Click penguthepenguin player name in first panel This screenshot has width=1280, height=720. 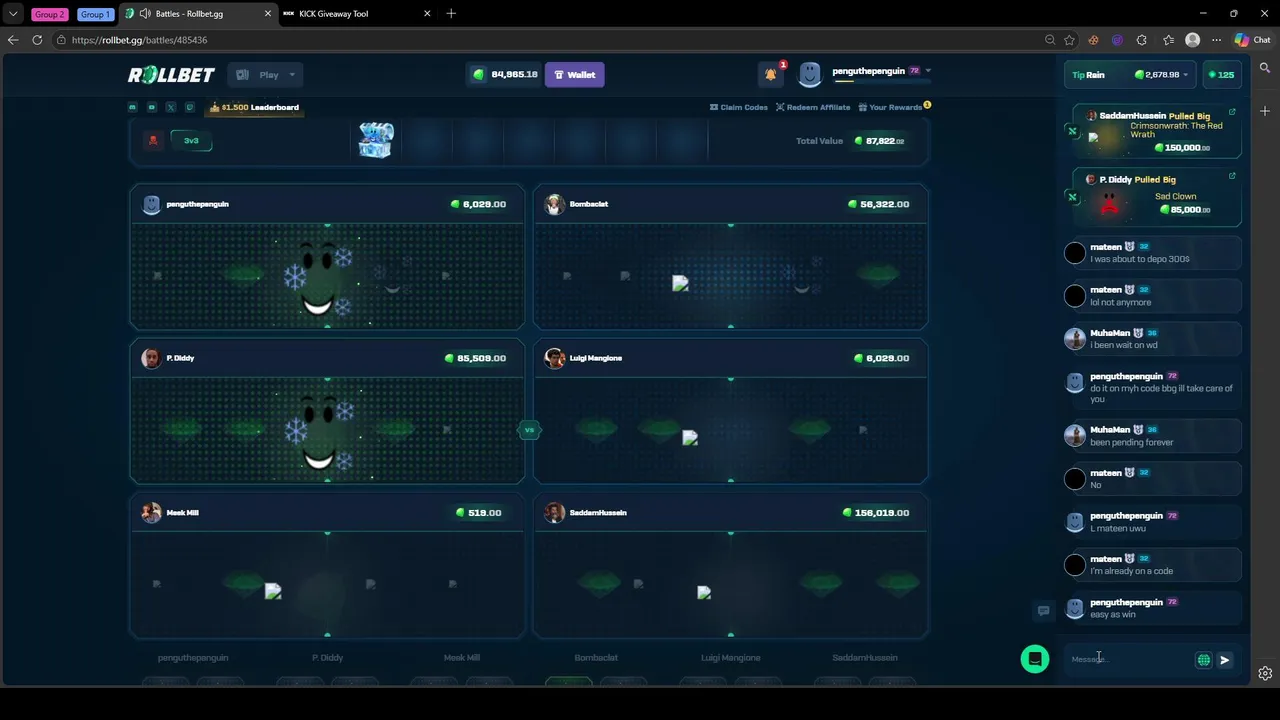[x=197, y=204]
